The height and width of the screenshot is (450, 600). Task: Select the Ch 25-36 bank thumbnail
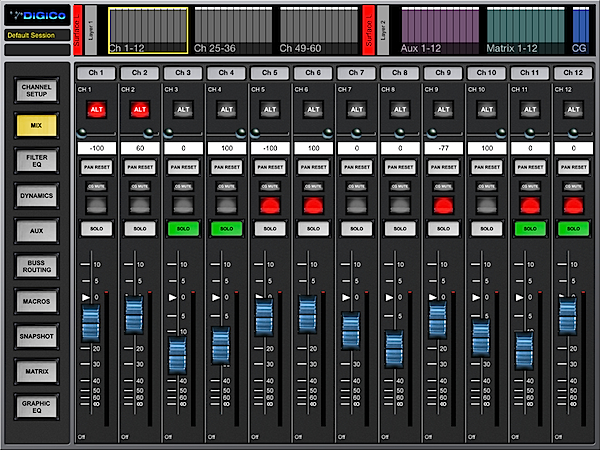pos(233,30)
